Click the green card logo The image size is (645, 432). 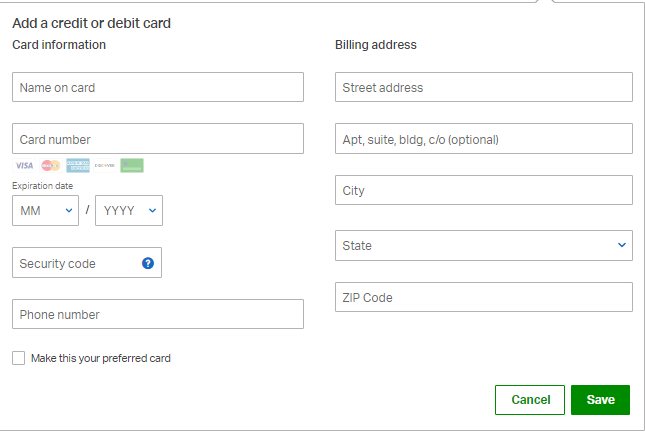pyautogui.click(x=132, y=165)
